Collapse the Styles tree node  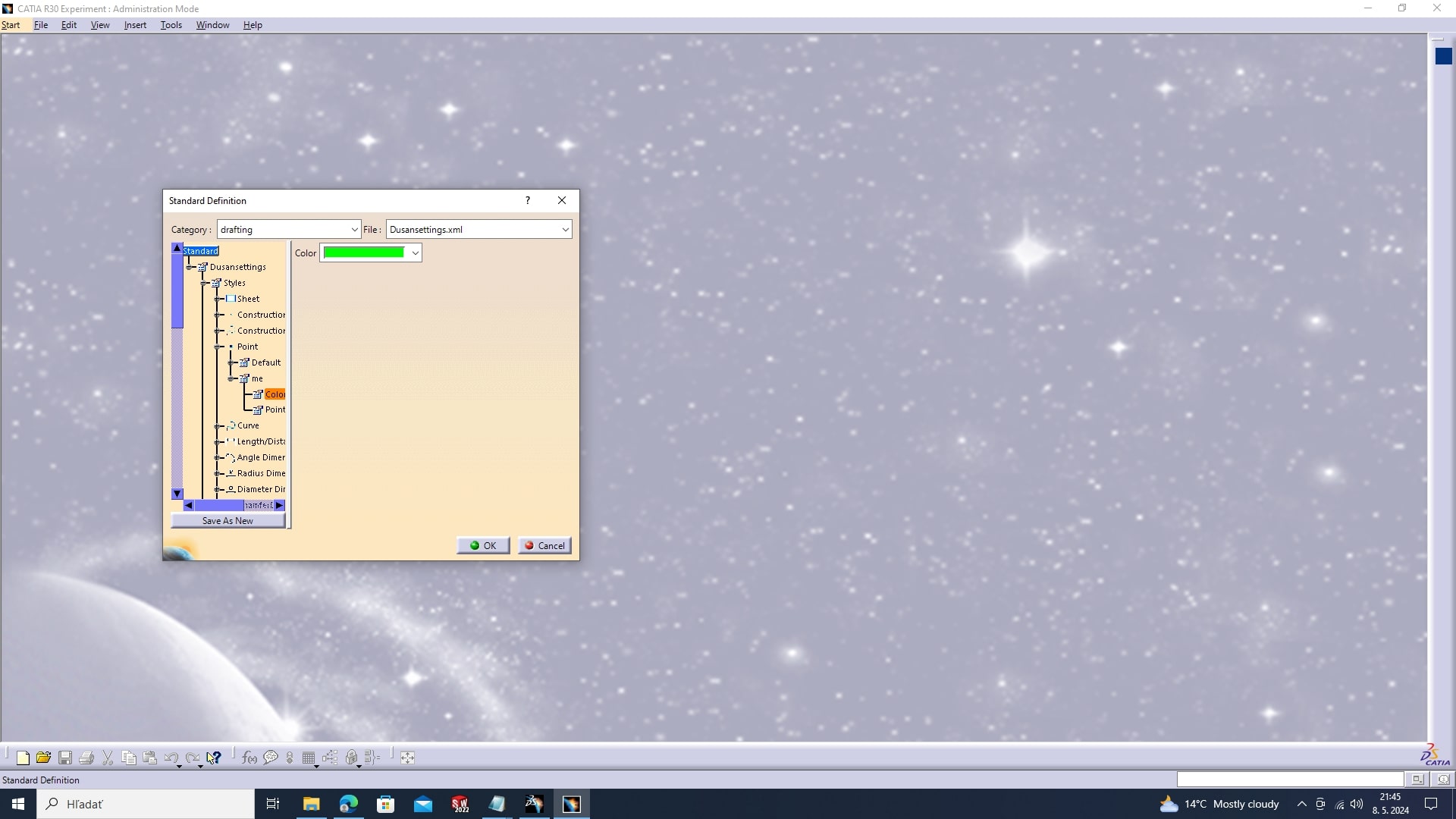coord(203,283)
